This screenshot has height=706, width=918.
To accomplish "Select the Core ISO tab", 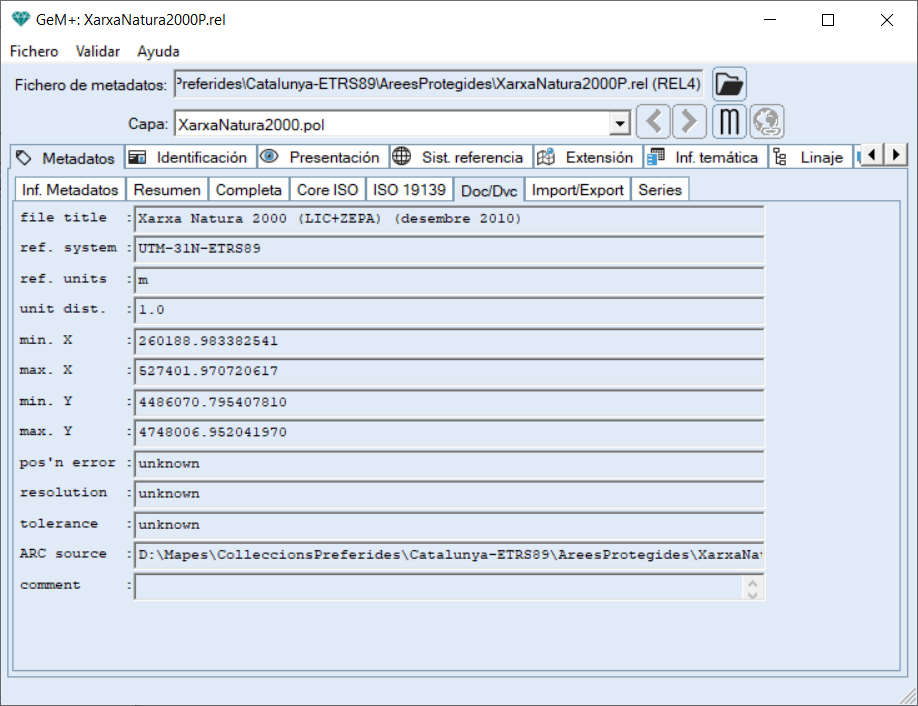I will click(x=327, y=188).
